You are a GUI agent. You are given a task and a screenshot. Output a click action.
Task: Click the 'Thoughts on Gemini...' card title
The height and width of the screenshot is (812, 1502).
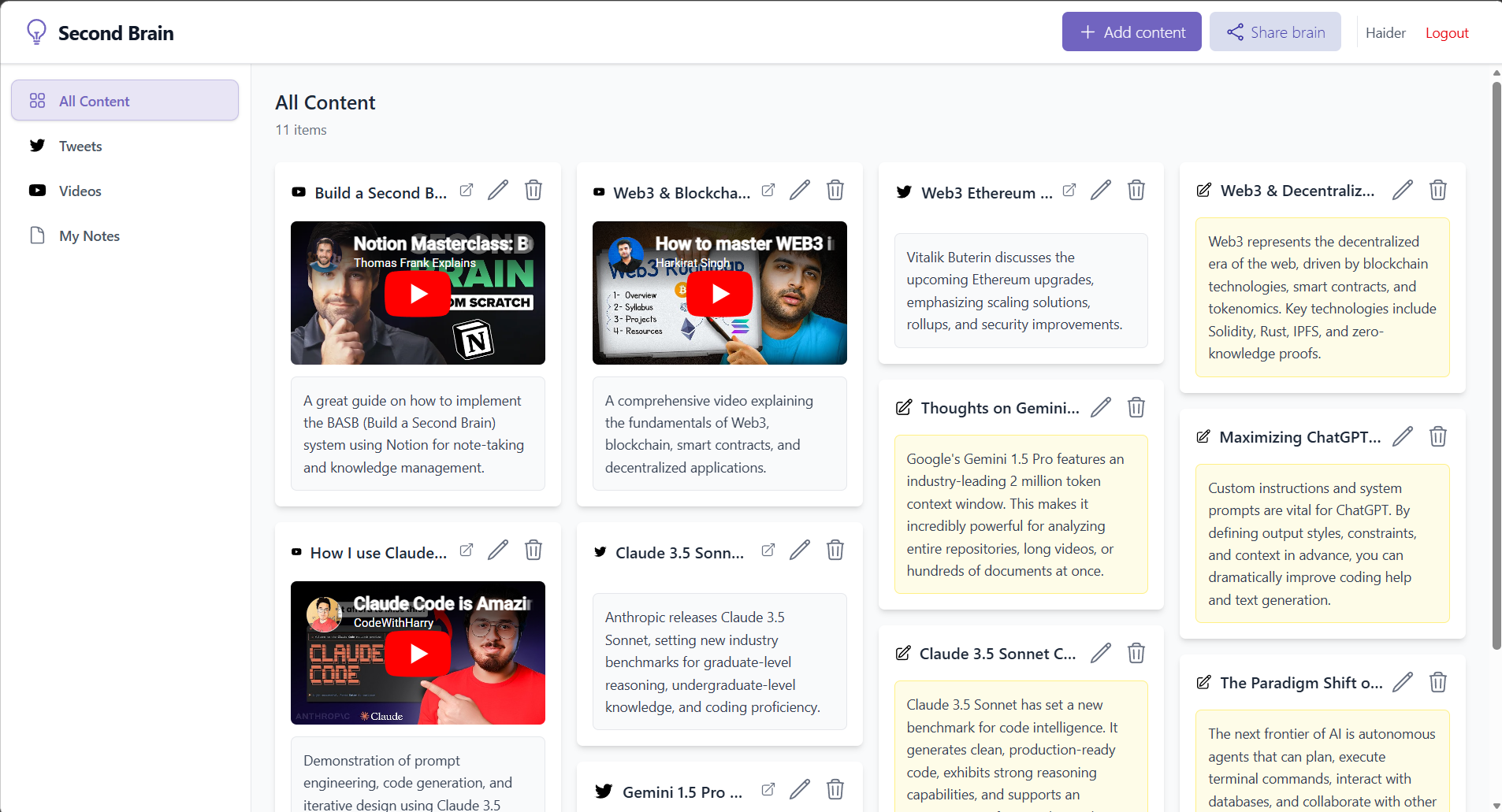point(1000,408)
